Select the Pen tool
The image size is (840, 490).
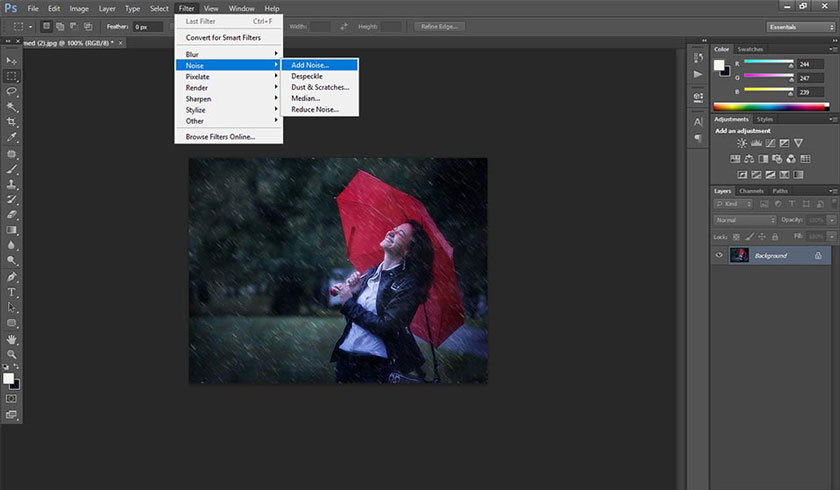[x=11, y=277]
